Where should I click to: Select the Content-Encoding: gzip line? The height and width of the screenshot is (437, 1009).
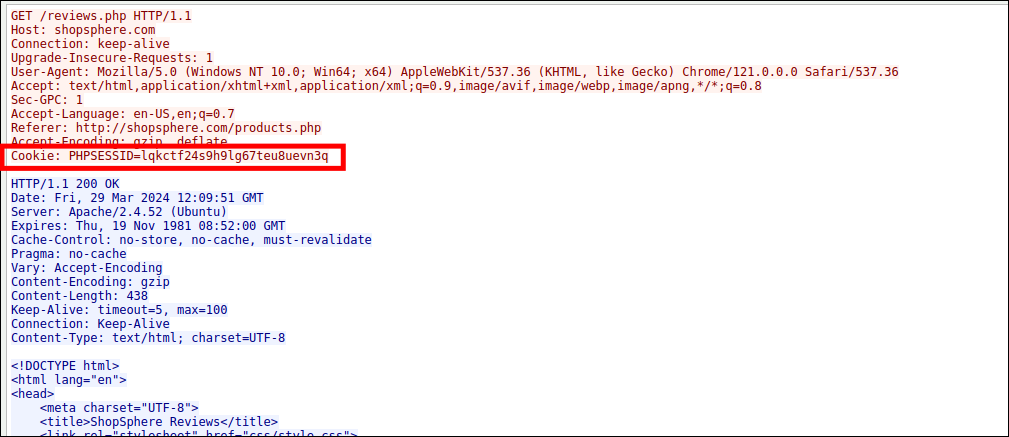pos(90,282)
